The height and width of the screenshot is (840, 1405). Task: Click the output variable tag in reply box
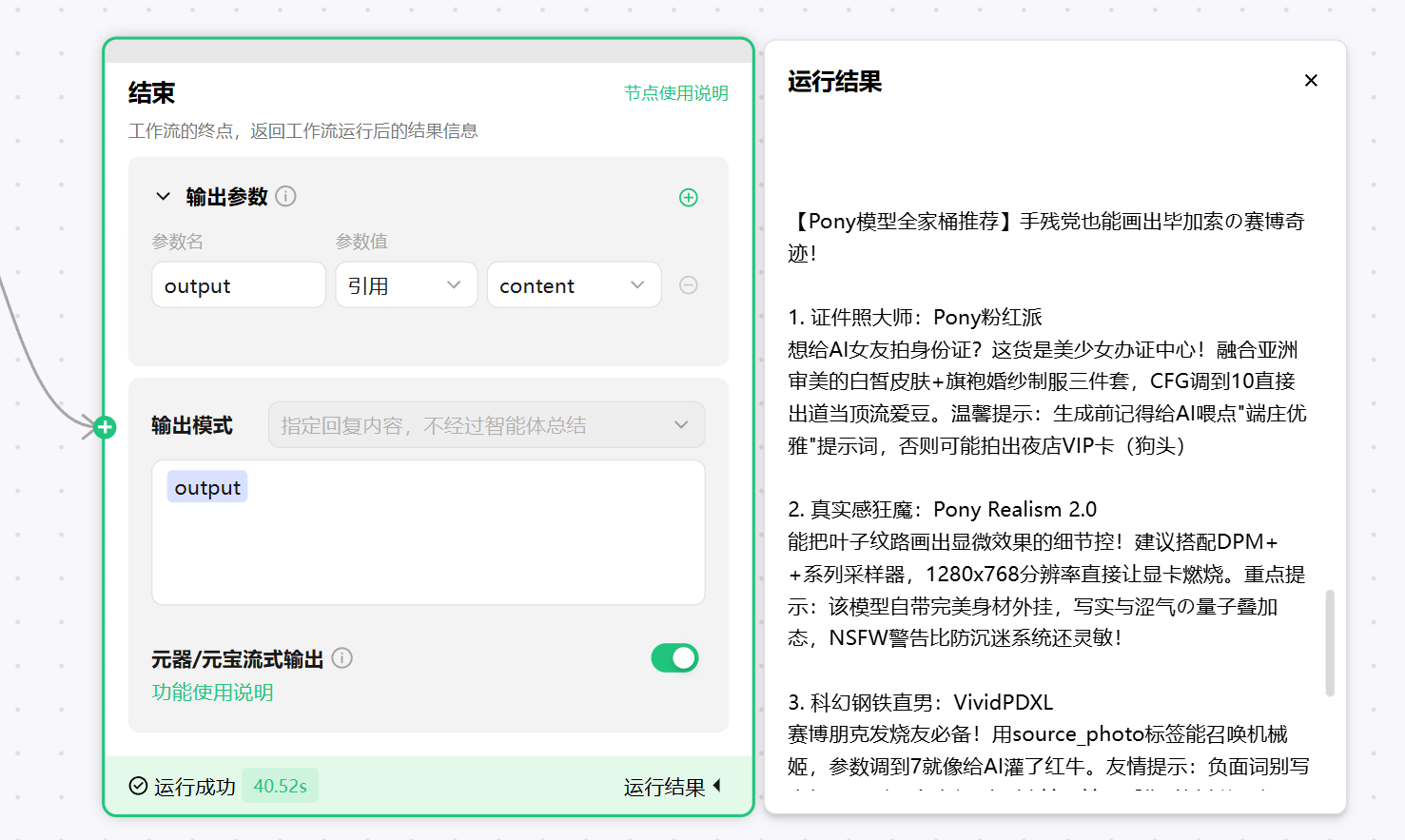pos(207,487)
